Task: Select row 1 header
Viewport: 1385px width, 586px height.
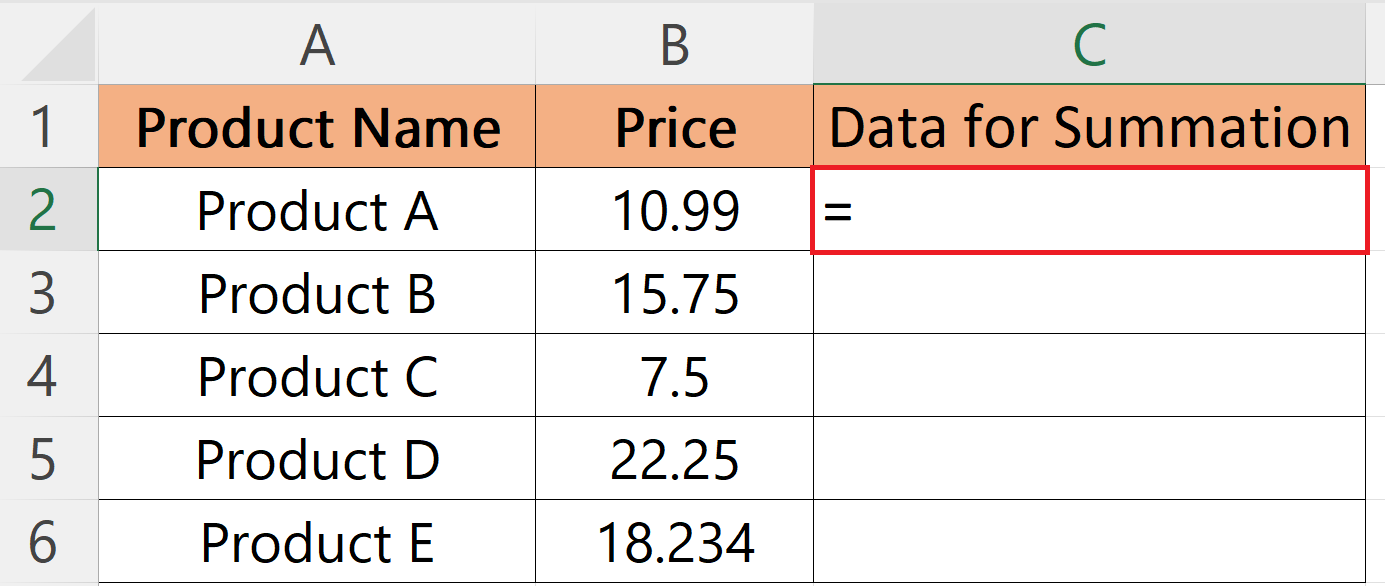Action: point(48,128)
